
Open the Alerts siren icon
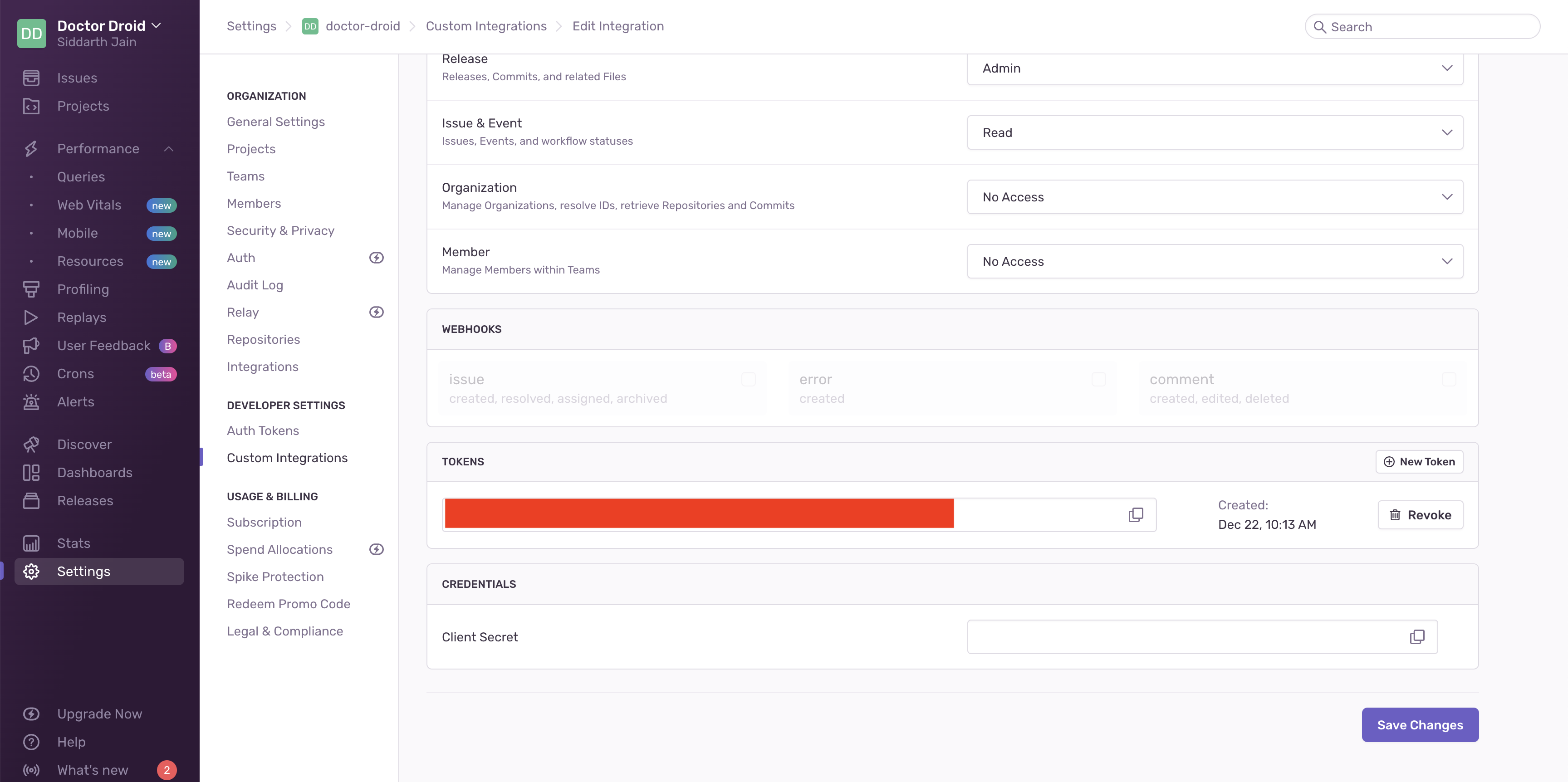(31, 401)
